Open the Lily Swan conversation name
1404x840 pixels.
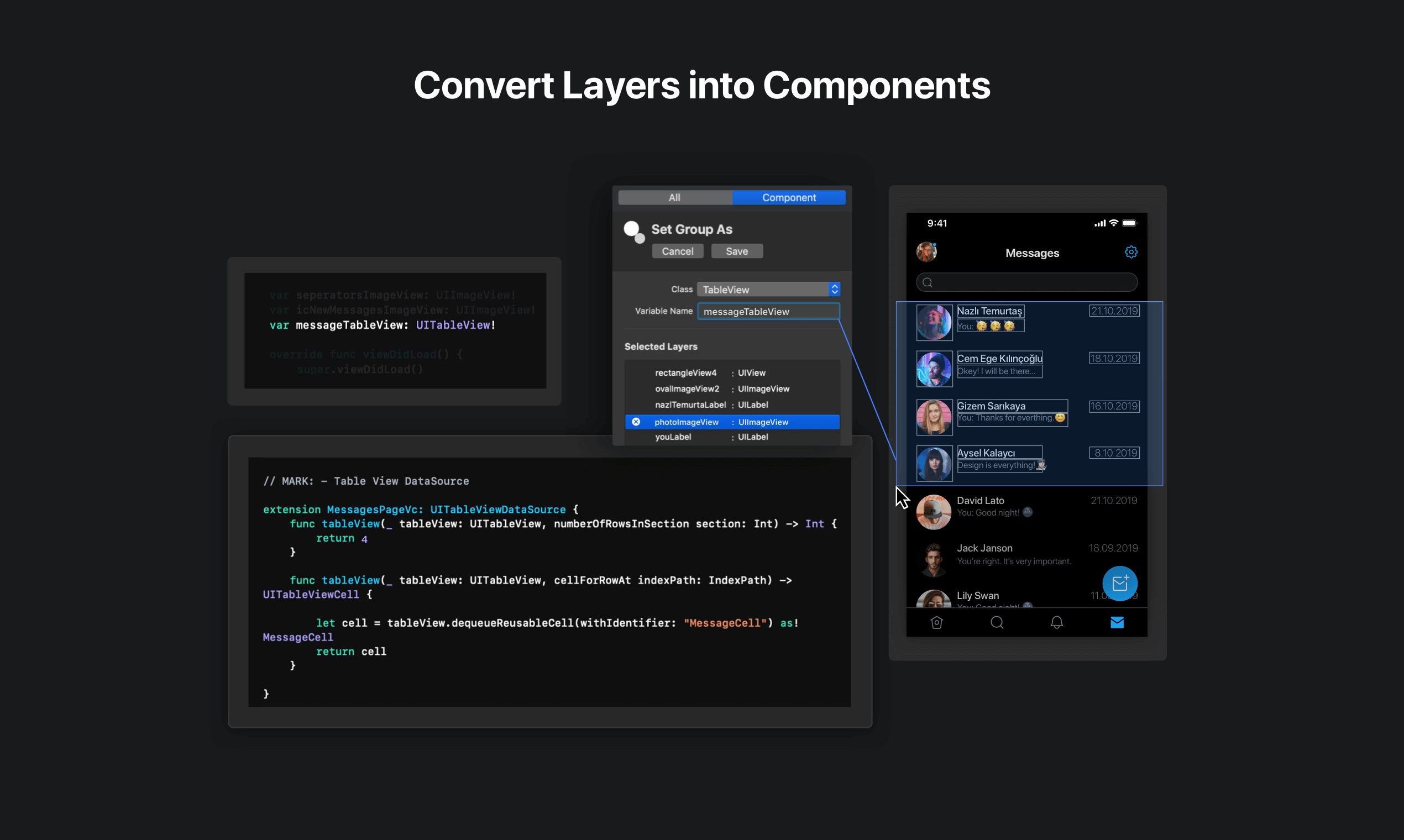coord(978,596)
